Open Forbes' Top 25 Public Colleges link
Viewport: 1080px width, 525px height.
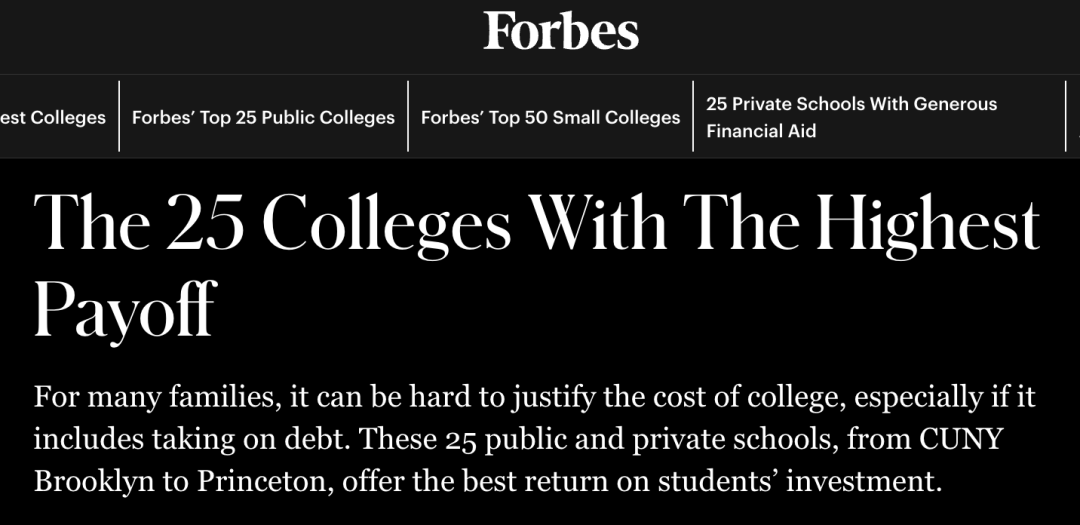click(263, 117)
